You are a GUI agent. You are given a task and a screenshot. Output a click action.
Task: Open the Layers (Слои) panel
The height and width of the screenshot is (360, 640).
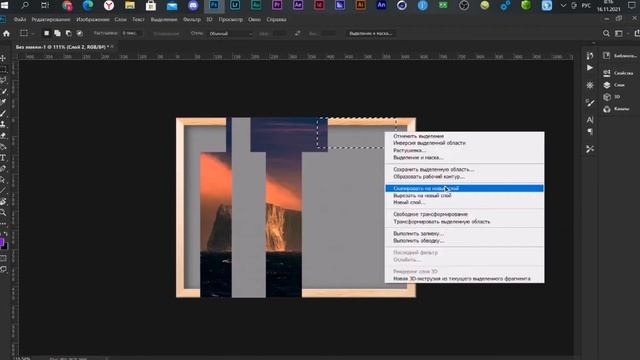pyautogui.click(x=614, y=85)
